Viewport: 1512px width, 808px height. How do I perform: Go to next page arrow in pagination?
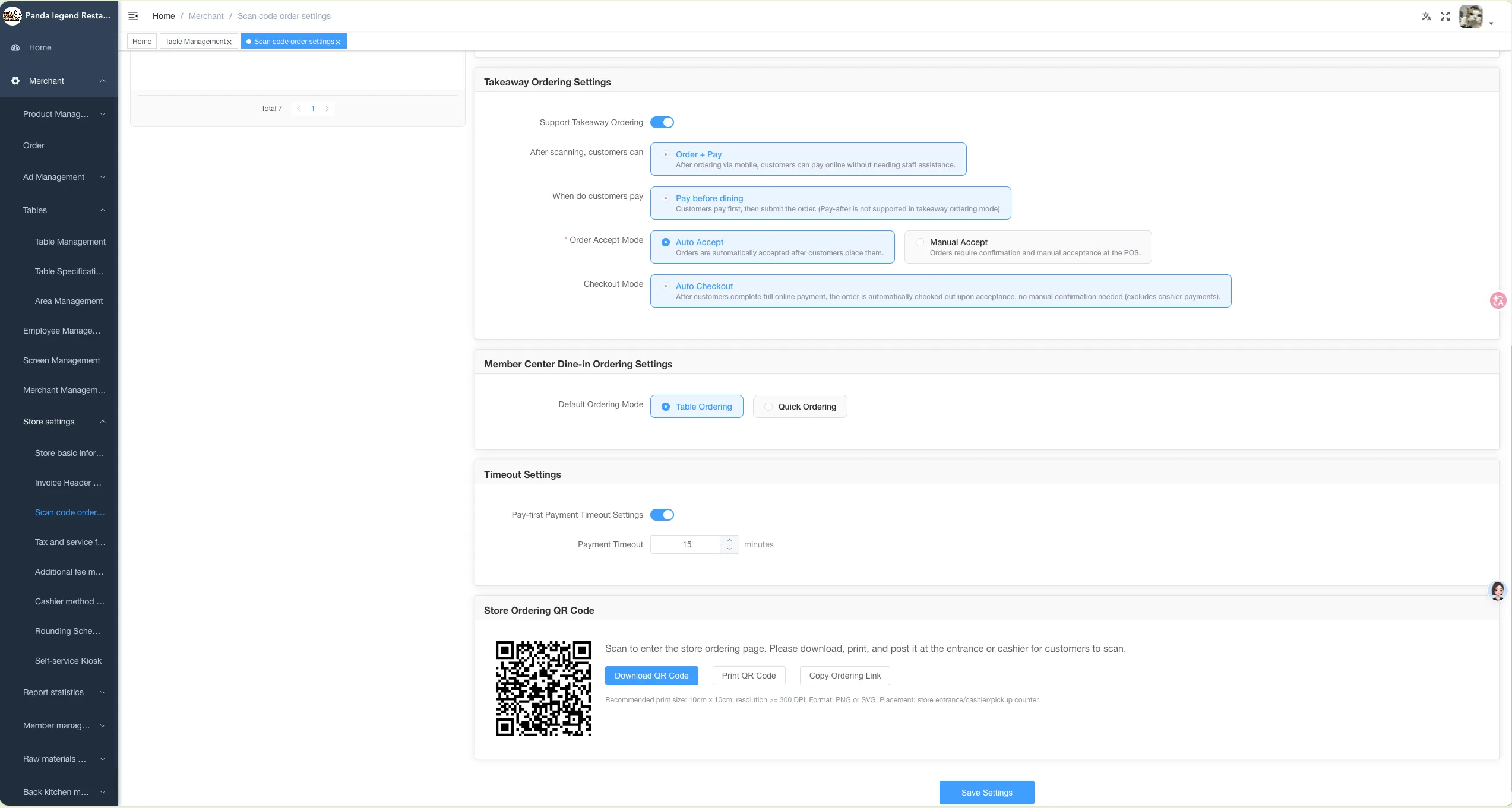[327, 109]
